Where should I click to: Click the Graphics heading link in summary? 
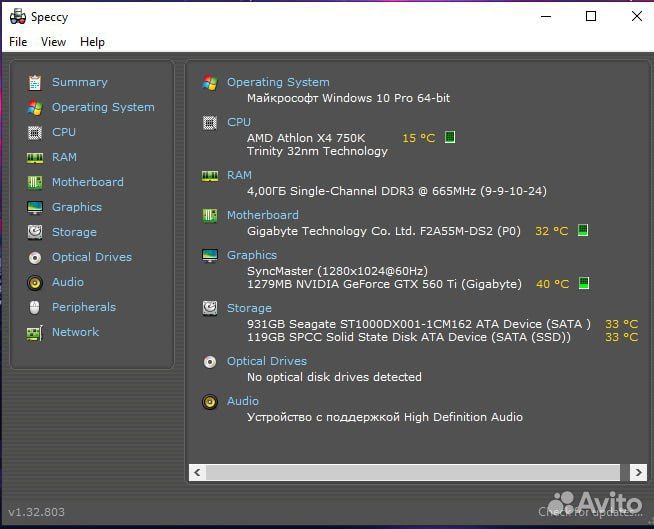pos(252,255)
